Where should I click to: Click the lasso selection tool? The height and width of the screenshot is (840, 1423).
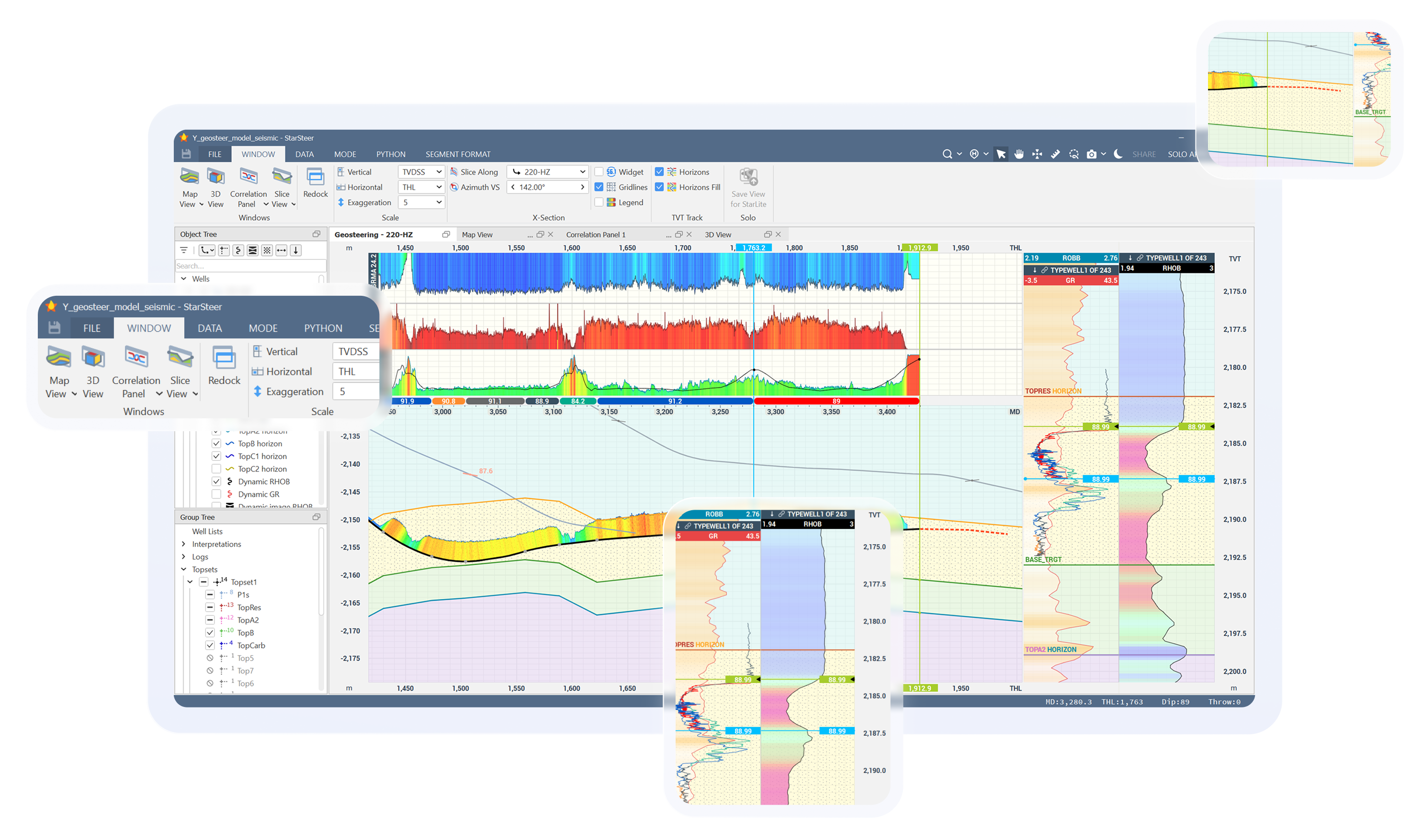tap(1073, 154)
